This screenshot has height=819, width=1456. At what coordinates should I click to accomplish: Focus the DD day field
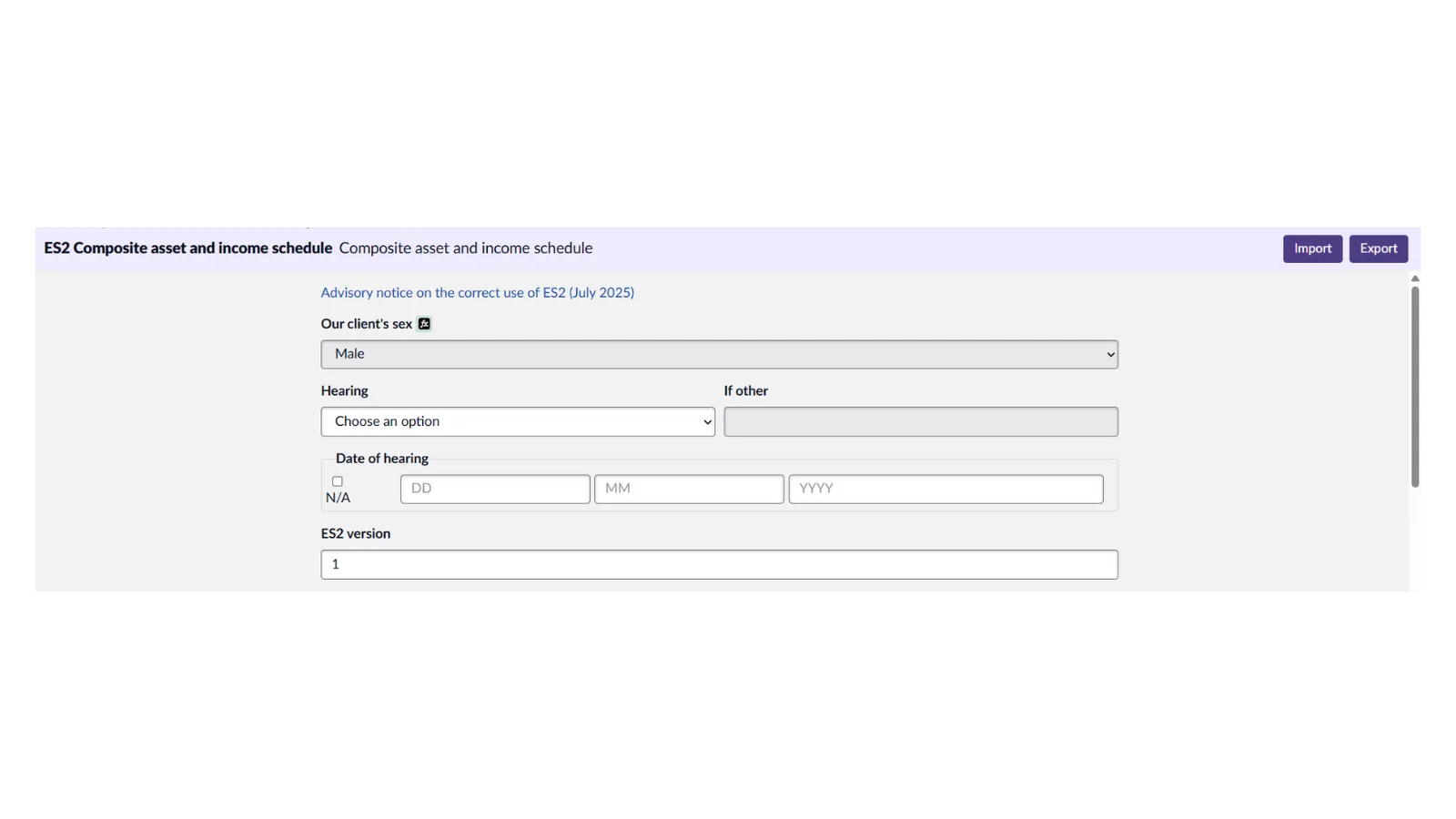click(495, 489)
